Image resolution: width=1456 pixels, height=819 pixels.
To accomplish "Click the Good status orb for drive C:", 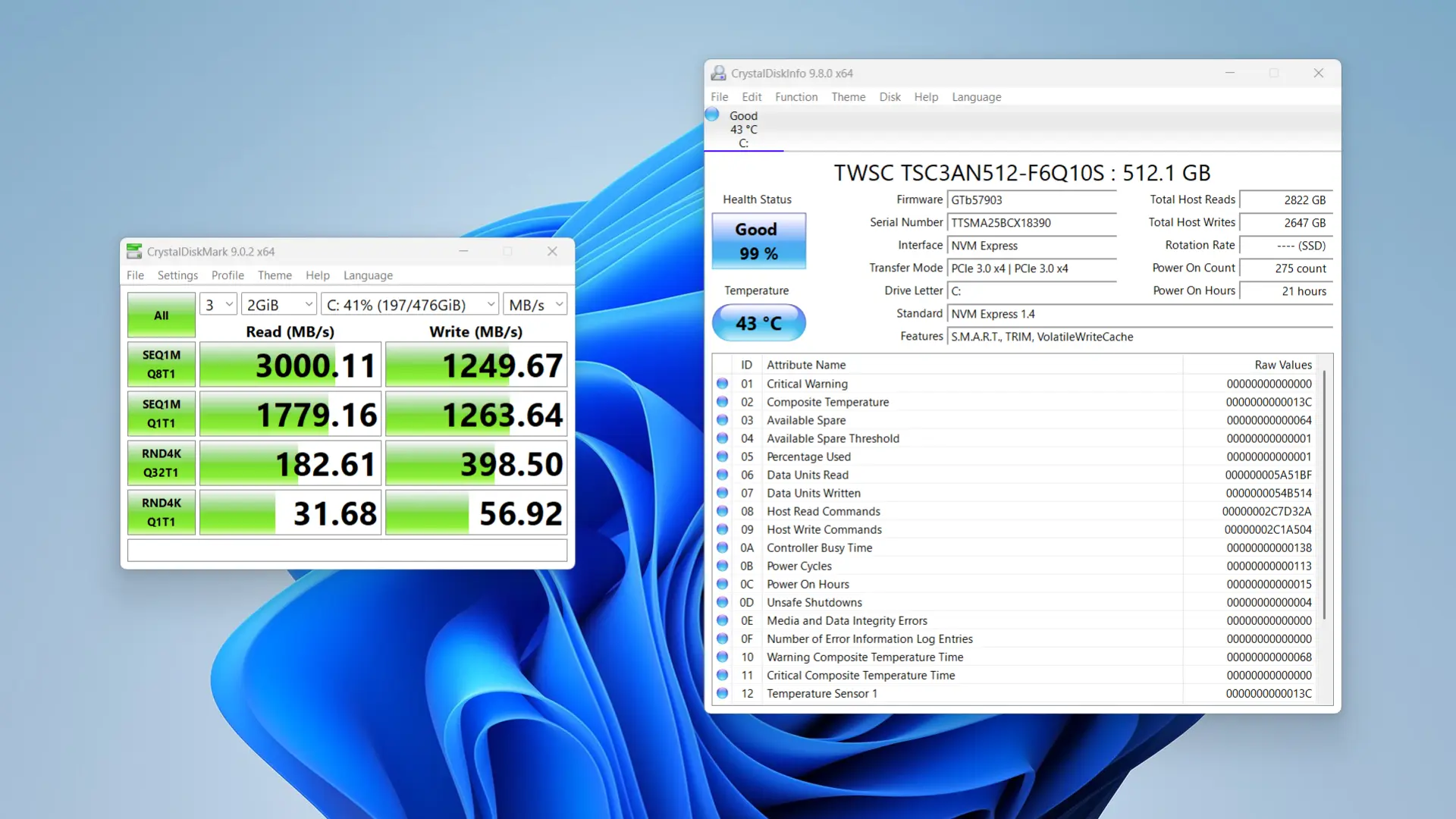I will click(x=712, y=115).
